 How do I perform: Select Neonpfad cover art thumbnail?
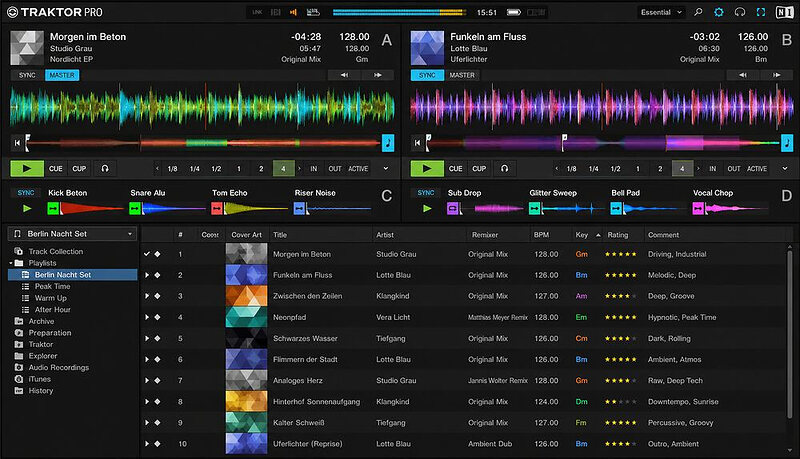pos(246,317)
